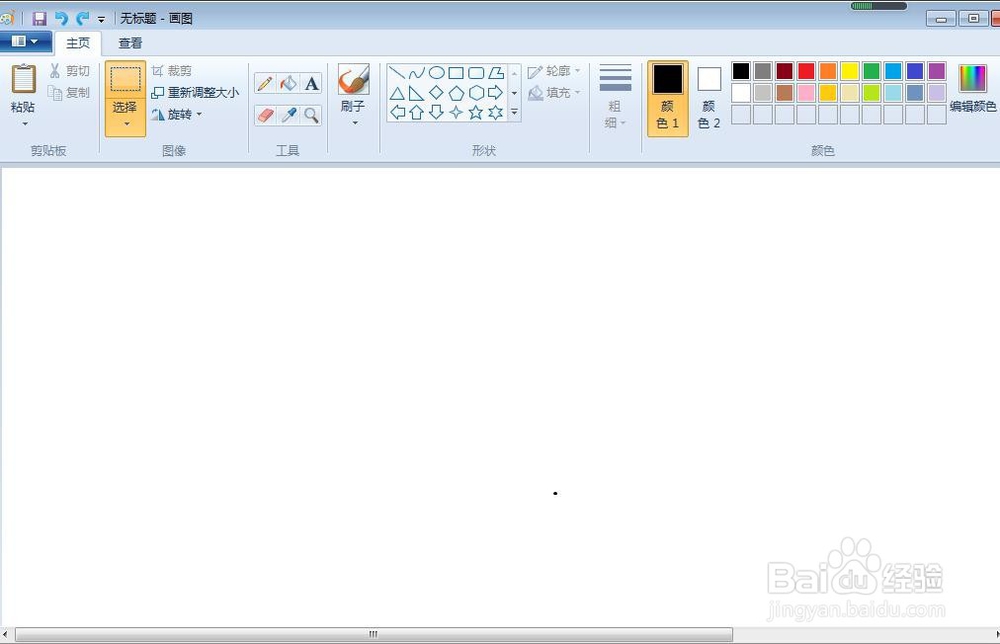The height and width of the screenshot is (644, 1000).
Task: Click Resize (重新调整大小) button
Action: [195, 93]
